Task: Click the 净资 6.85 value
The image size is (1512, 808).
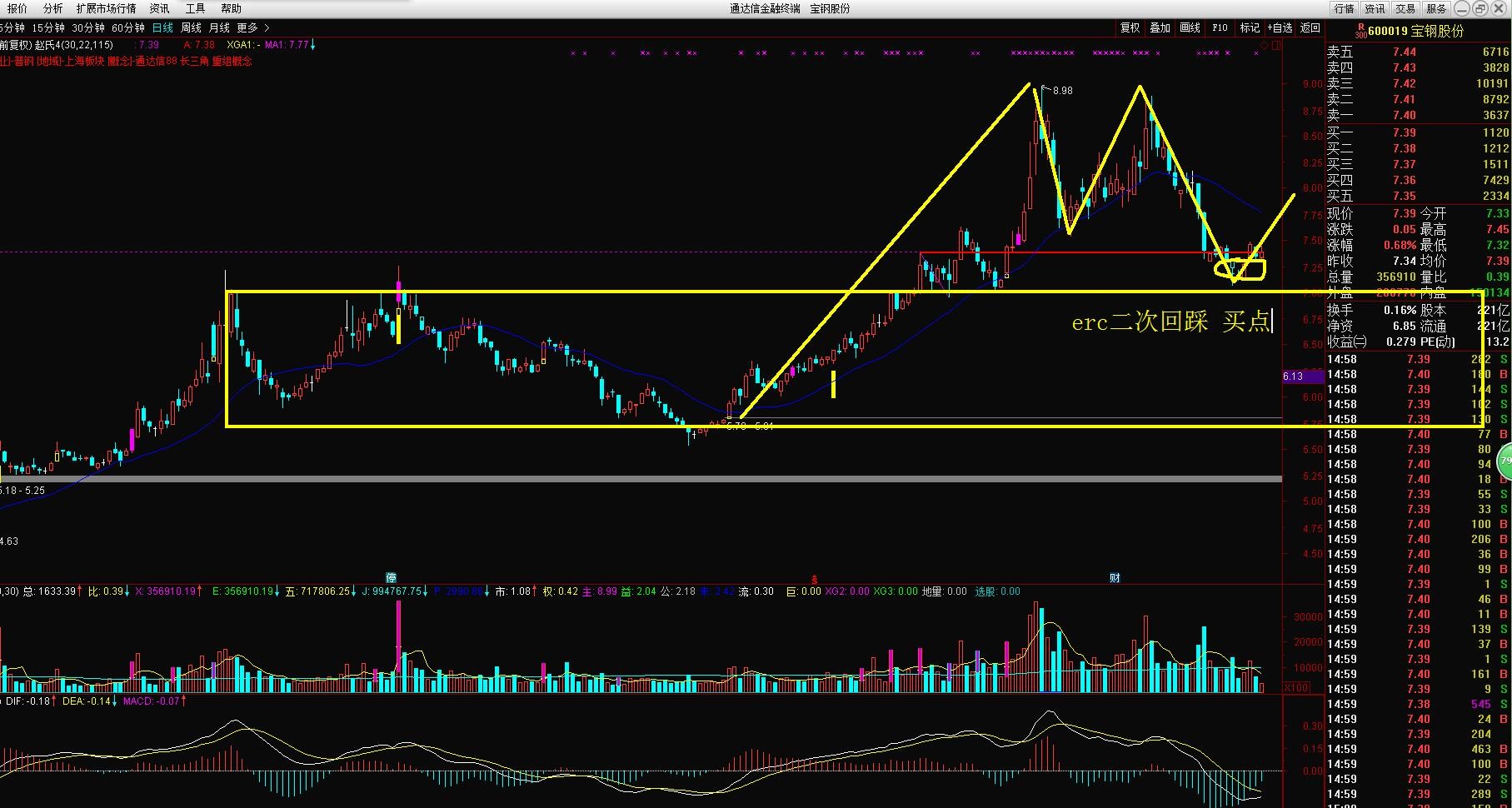Action: pos(1404,326)
